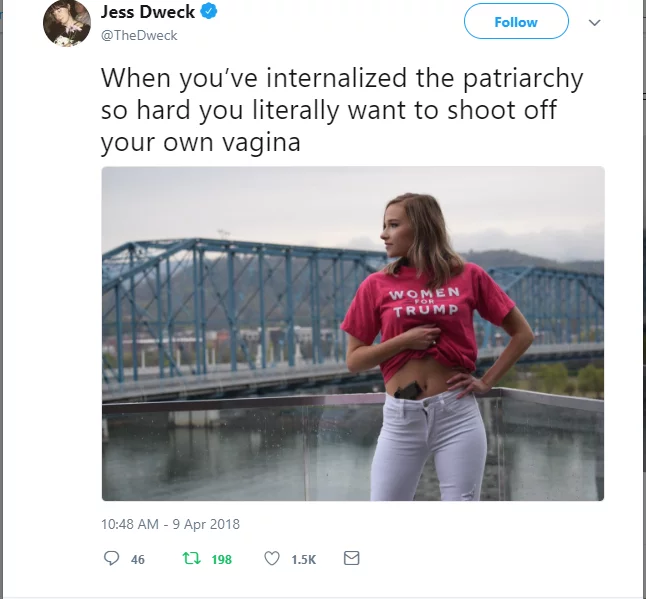The height and width of the screenshot is (599, 646).
Task: Click the reply speech bubble icon
Action: [111, 559]
